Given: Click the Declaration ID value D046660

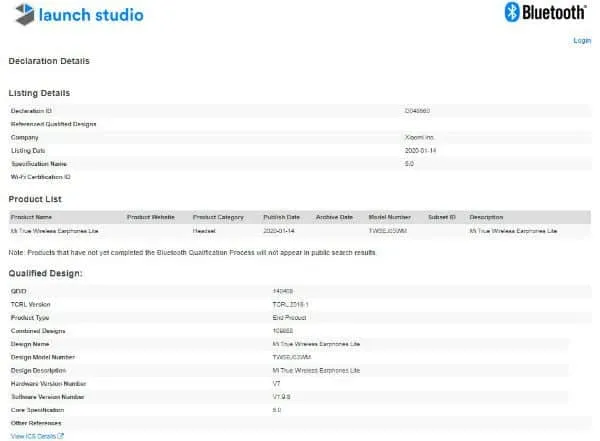Looking at the screenshot, I should pyautogui.click(x=416, y=110).
